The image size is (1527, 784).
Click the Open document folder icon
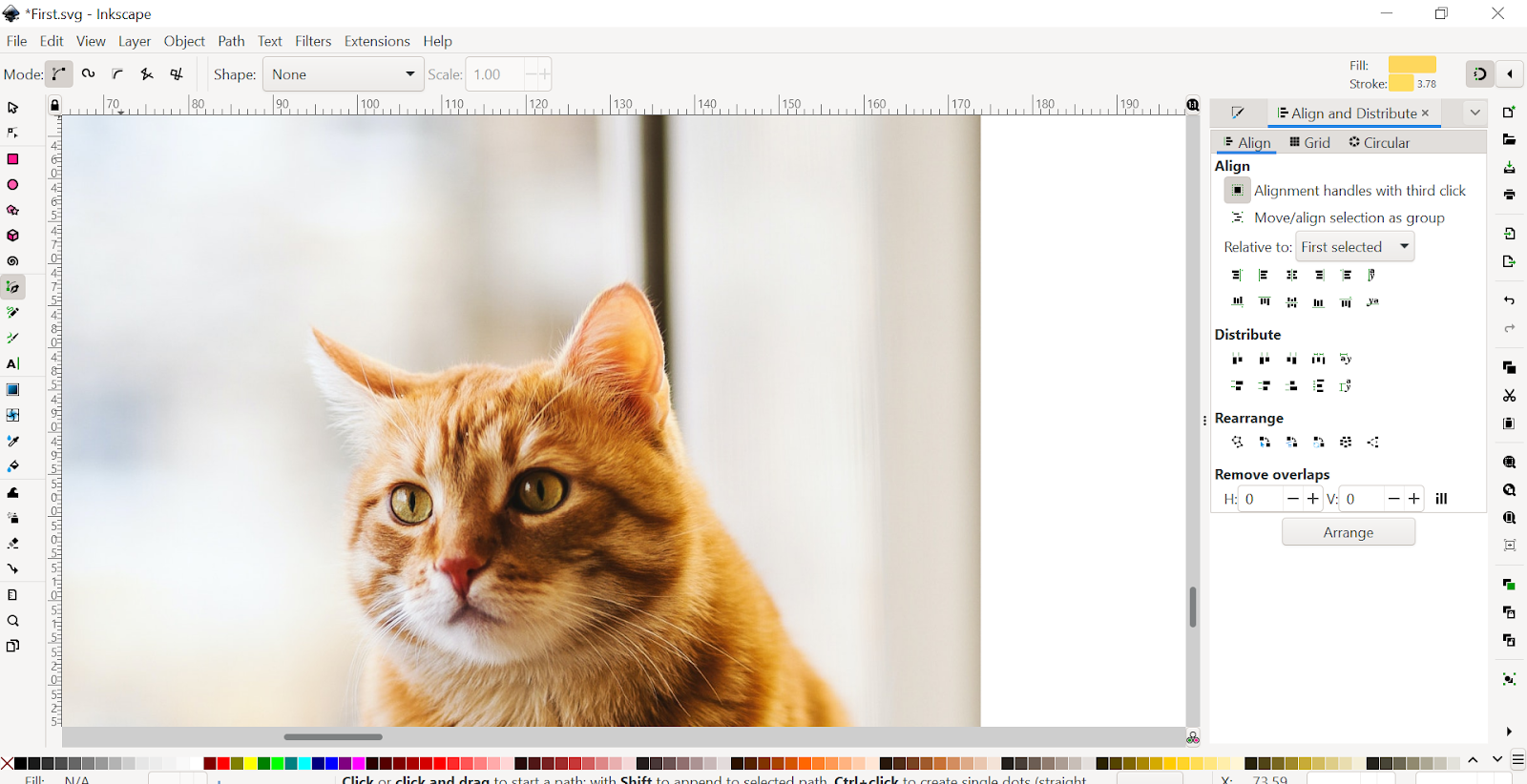coord(1509,140)
